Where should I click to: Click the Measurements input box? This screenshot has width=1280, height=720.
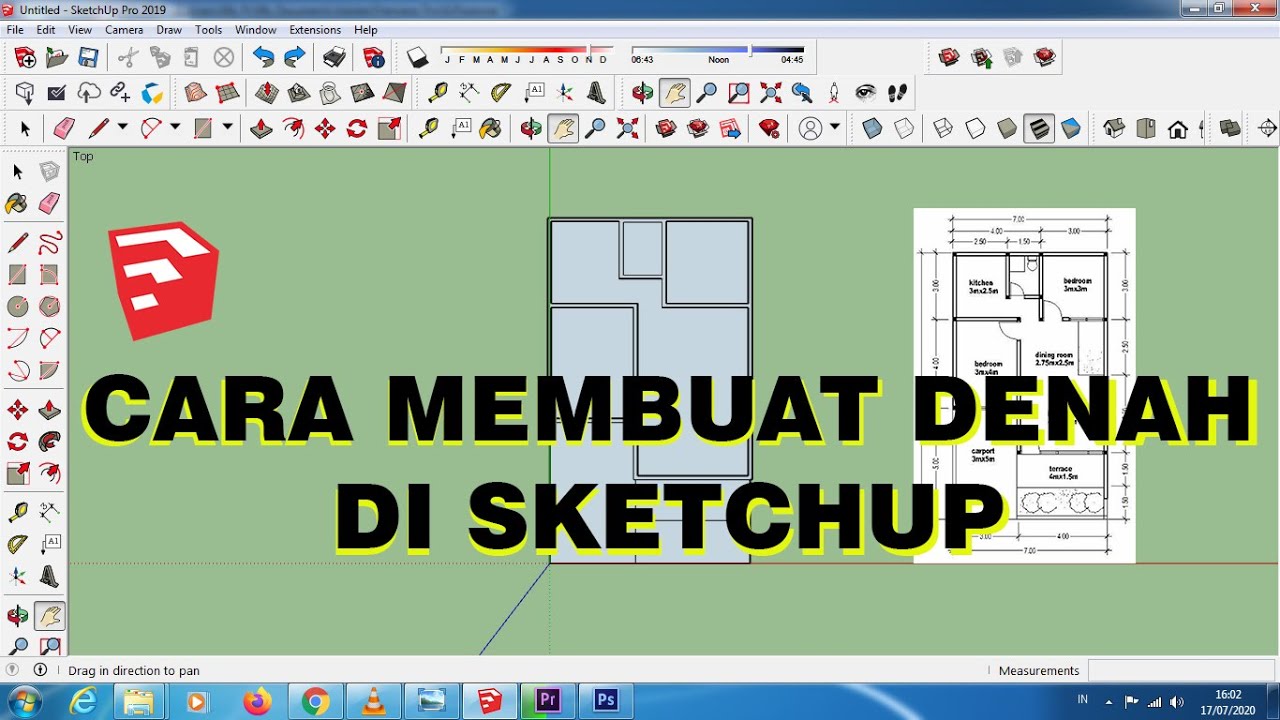point(1181,670)
